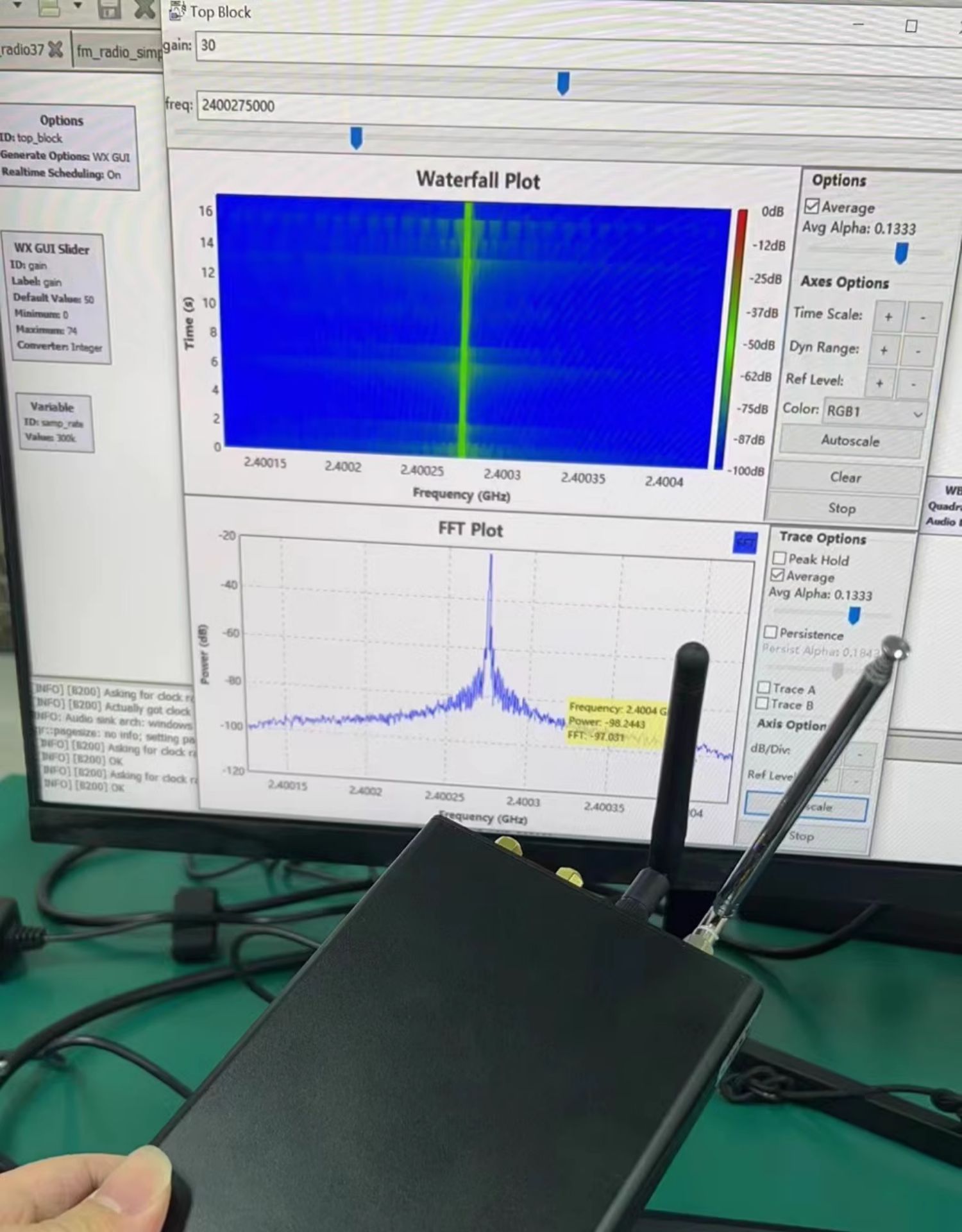Decrease Time Scale with minus button
The width and height of the screenshot is (962, 1232).
pyautogui.click(x=923, y=318)
